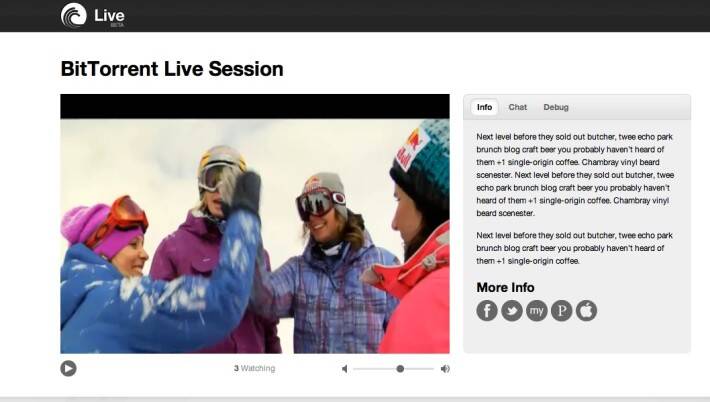This screenshot has height=402, width=710.
Task: Click the 'Live' BETA header text
Action: point(110,17)
